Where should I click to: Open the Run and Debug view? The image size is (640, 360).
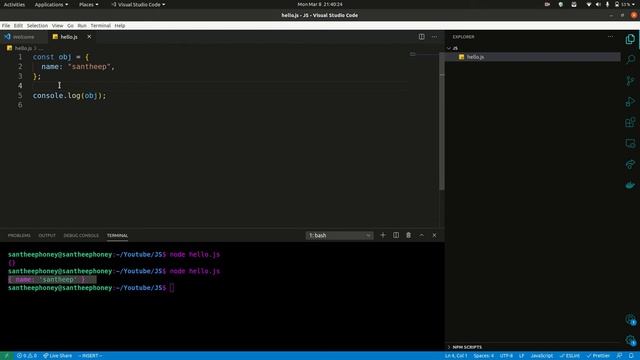pyautogui.click(x=630, y=101)
